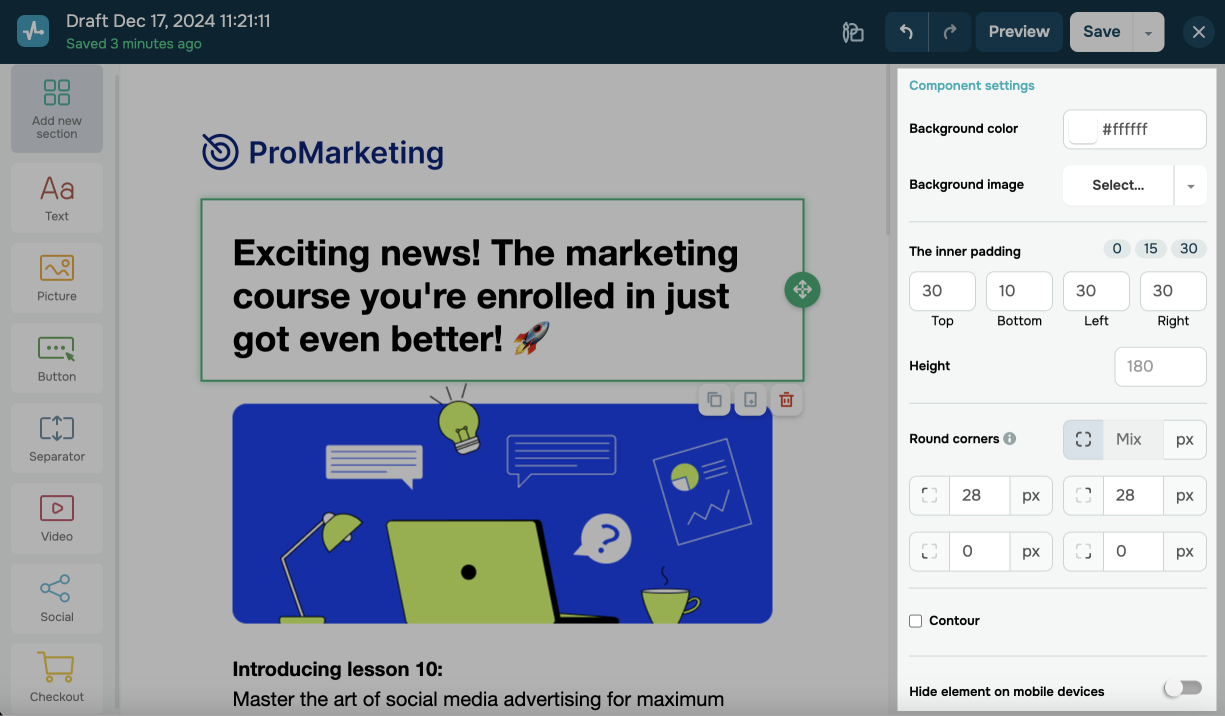The width and height of the screenshot is (1225, 716).
Task: Click the white background color swatch
Action: [1082, 129]
